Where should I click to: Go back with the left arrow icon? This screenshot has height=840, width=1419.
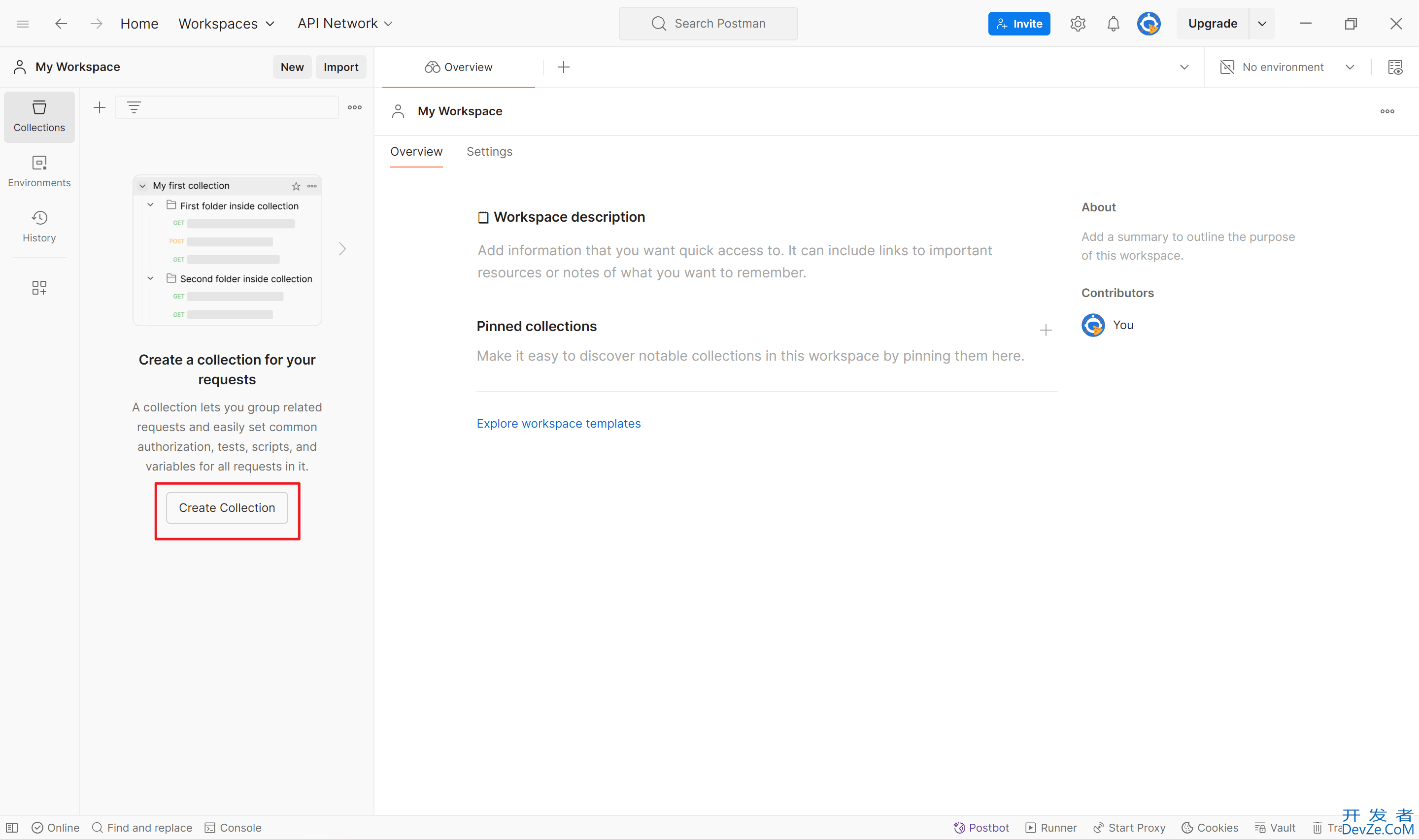click(x=61, y=24)
